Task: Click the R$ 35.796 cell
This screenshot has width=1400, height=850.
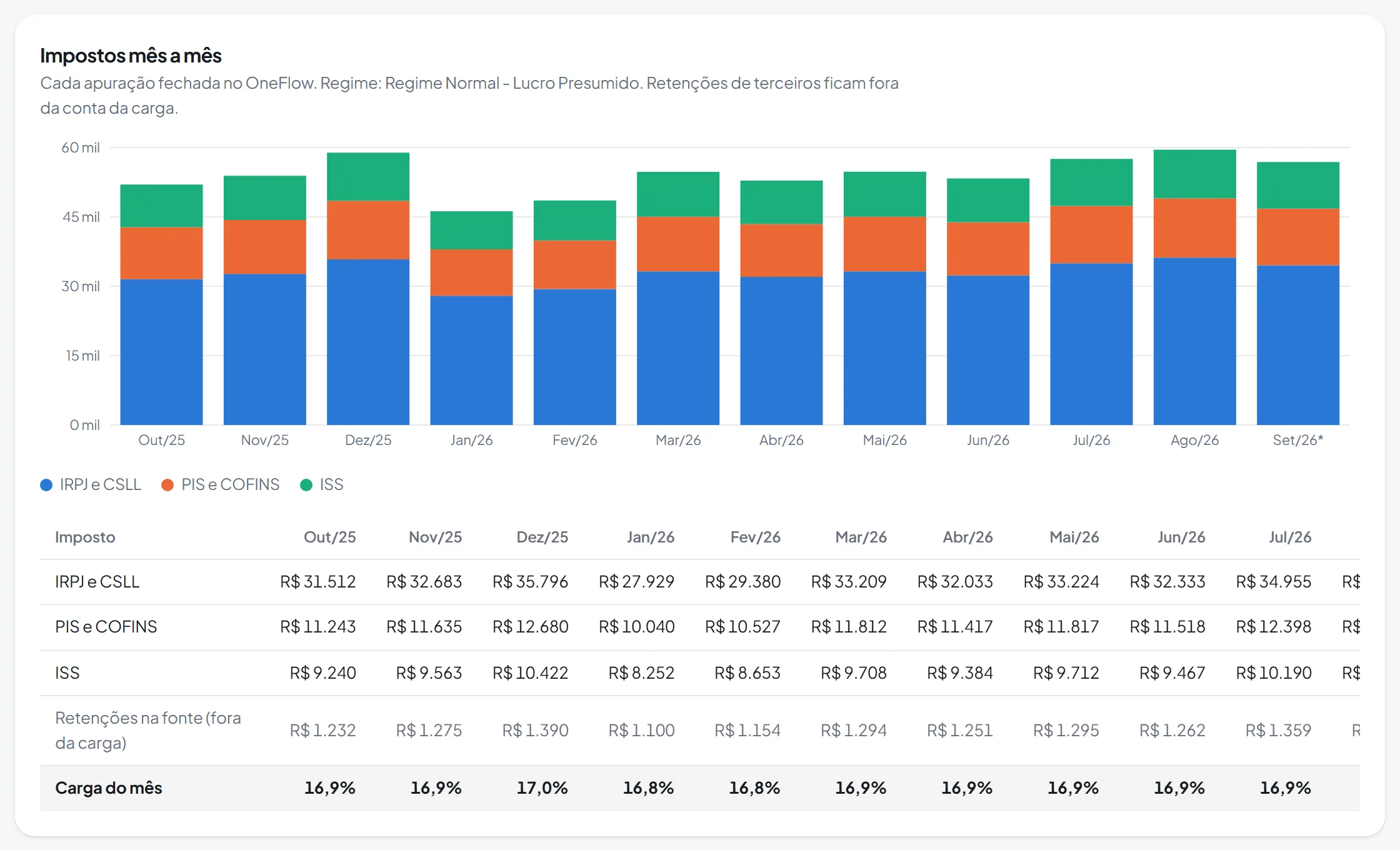Action: [530, 582]
